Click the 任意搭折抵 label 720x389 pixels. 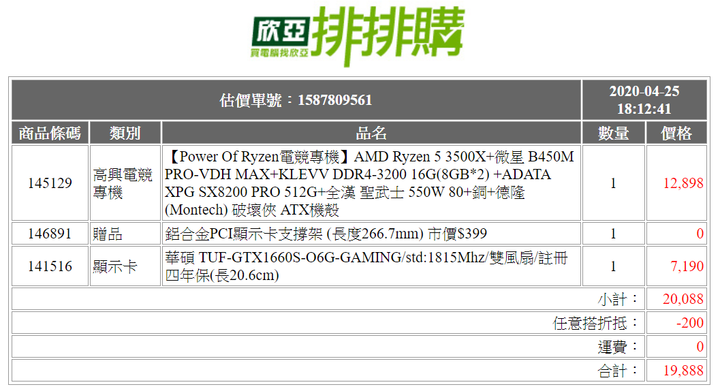click(x=596, y=323)
